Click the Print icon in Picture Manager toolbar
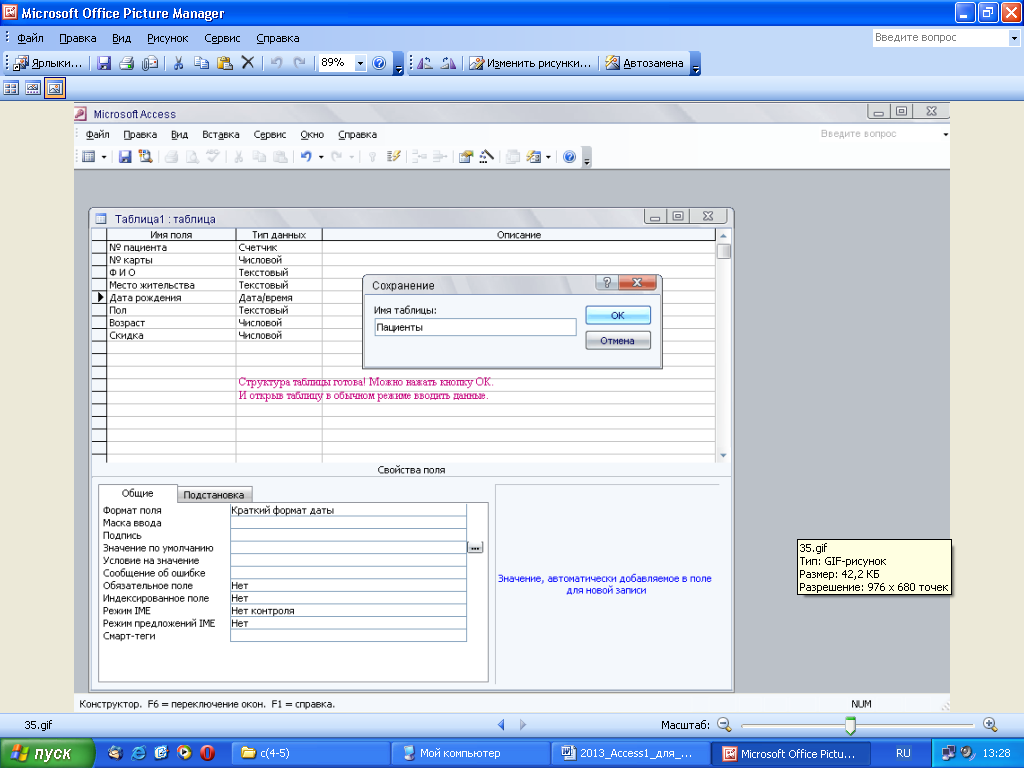1024x768 pixels. (127, 63)
